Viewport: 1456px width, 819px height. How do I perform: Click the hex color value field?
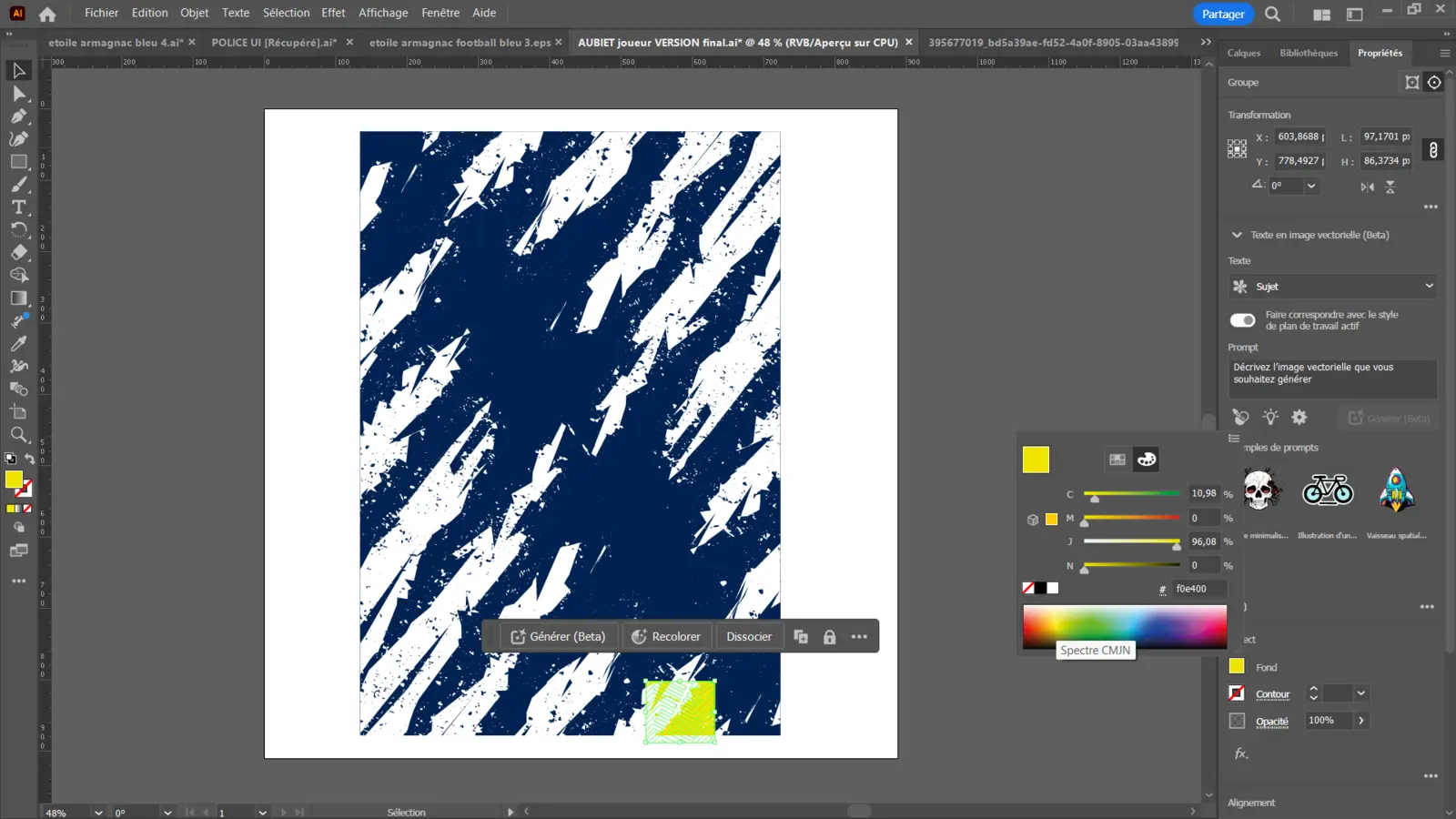[x=1198, y=589]
